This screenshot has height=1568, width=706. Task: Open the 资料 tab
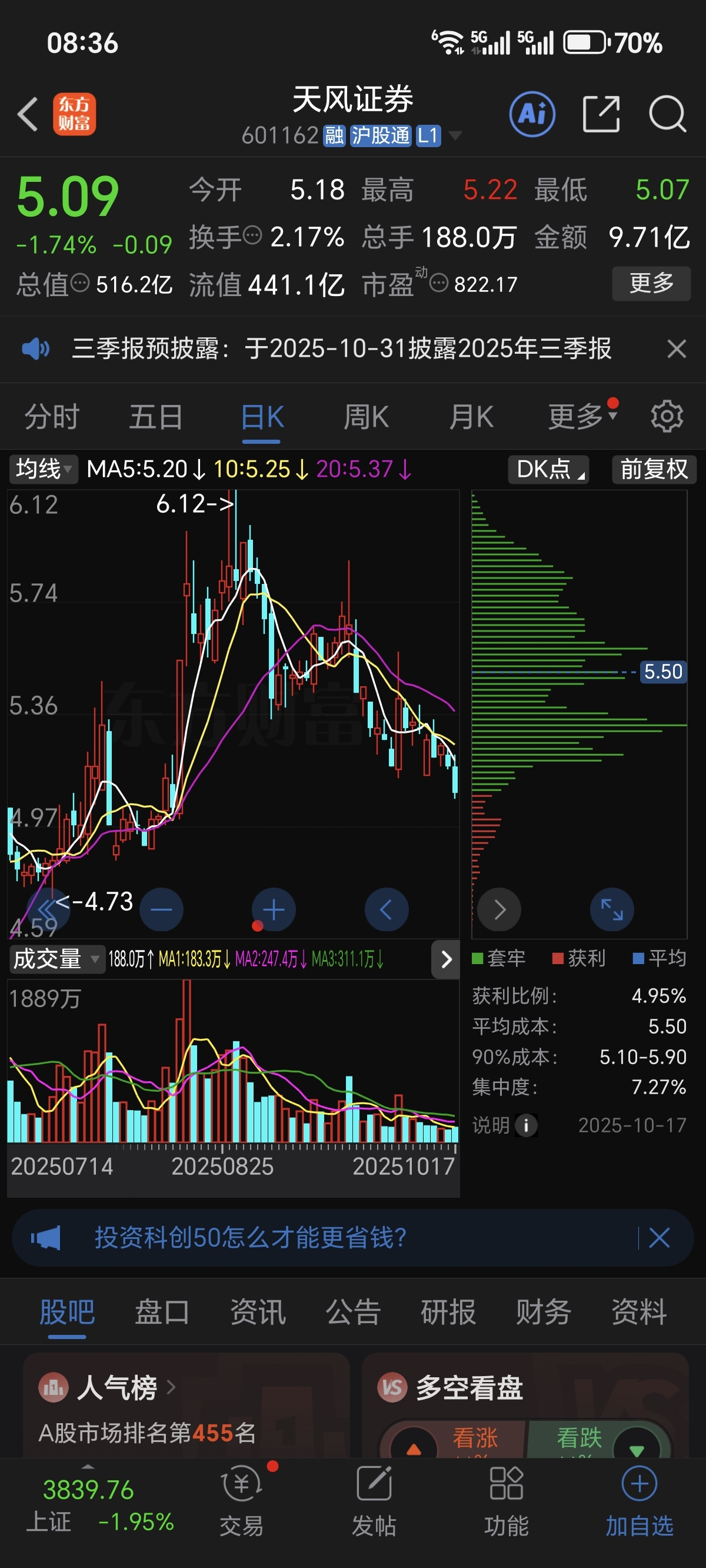point(639,1312)
